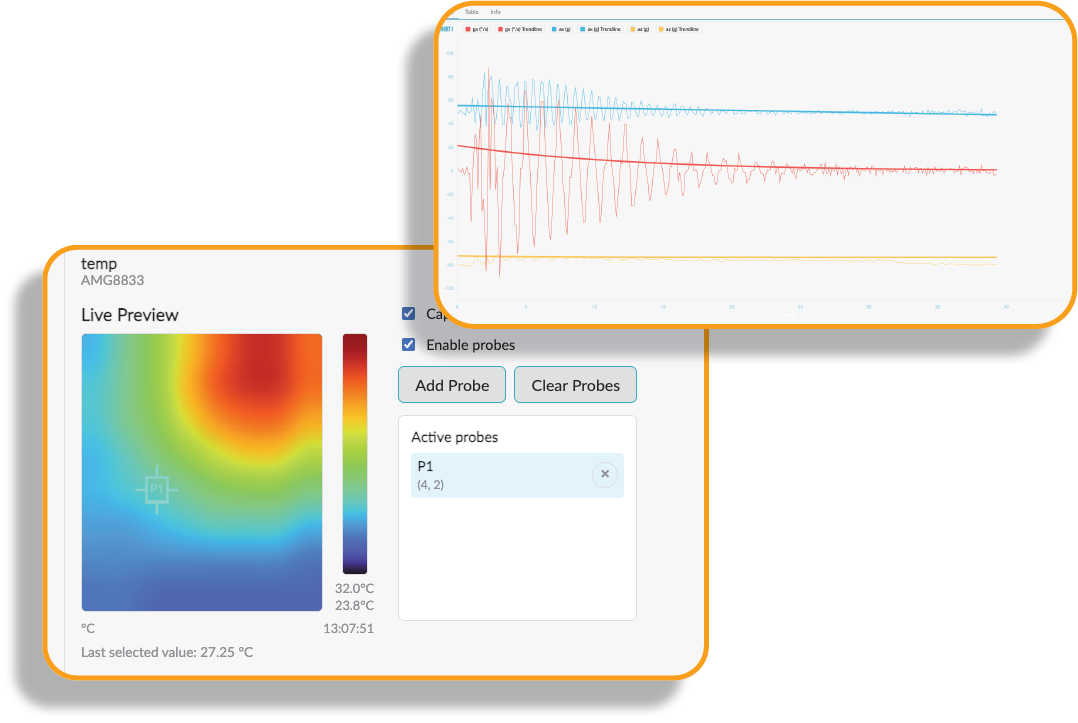Click Clear Probes

tap(575, 384)
